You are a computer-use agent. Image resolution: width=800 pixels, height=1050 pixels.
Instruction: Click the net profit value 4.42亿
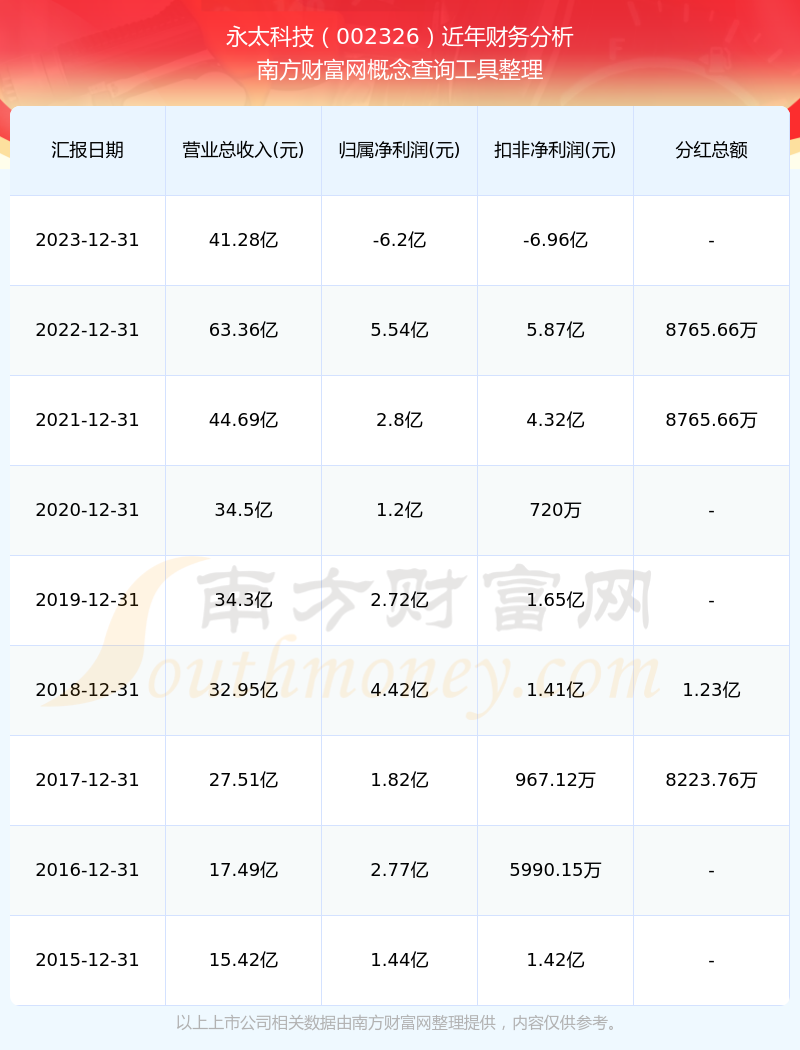pos(400,690)
